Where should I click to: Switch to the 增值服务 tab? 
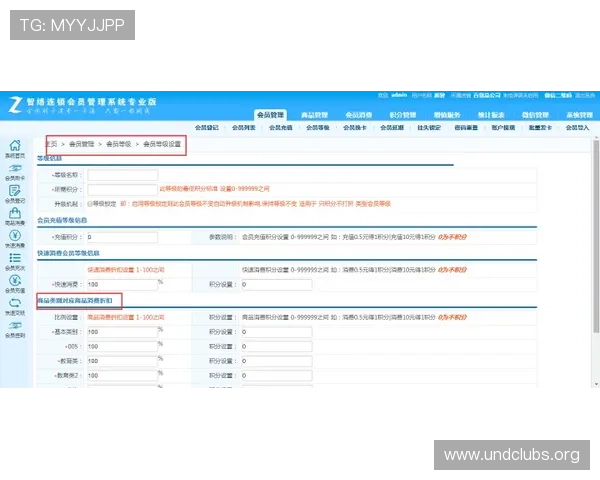pos(447,115)
